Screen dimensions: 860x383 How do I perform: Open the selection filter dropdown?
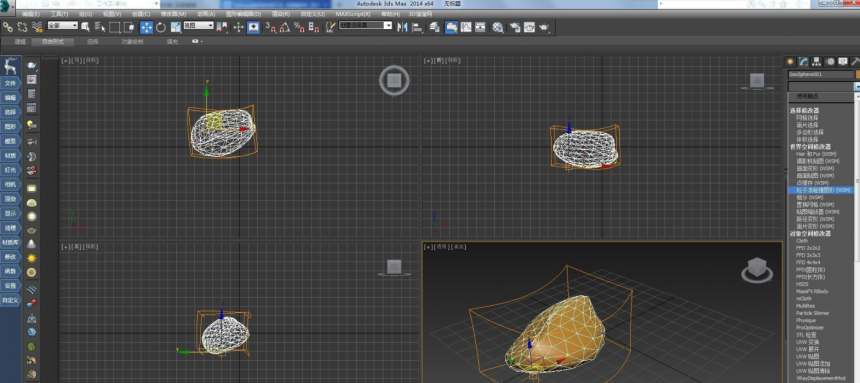[63, 26]
